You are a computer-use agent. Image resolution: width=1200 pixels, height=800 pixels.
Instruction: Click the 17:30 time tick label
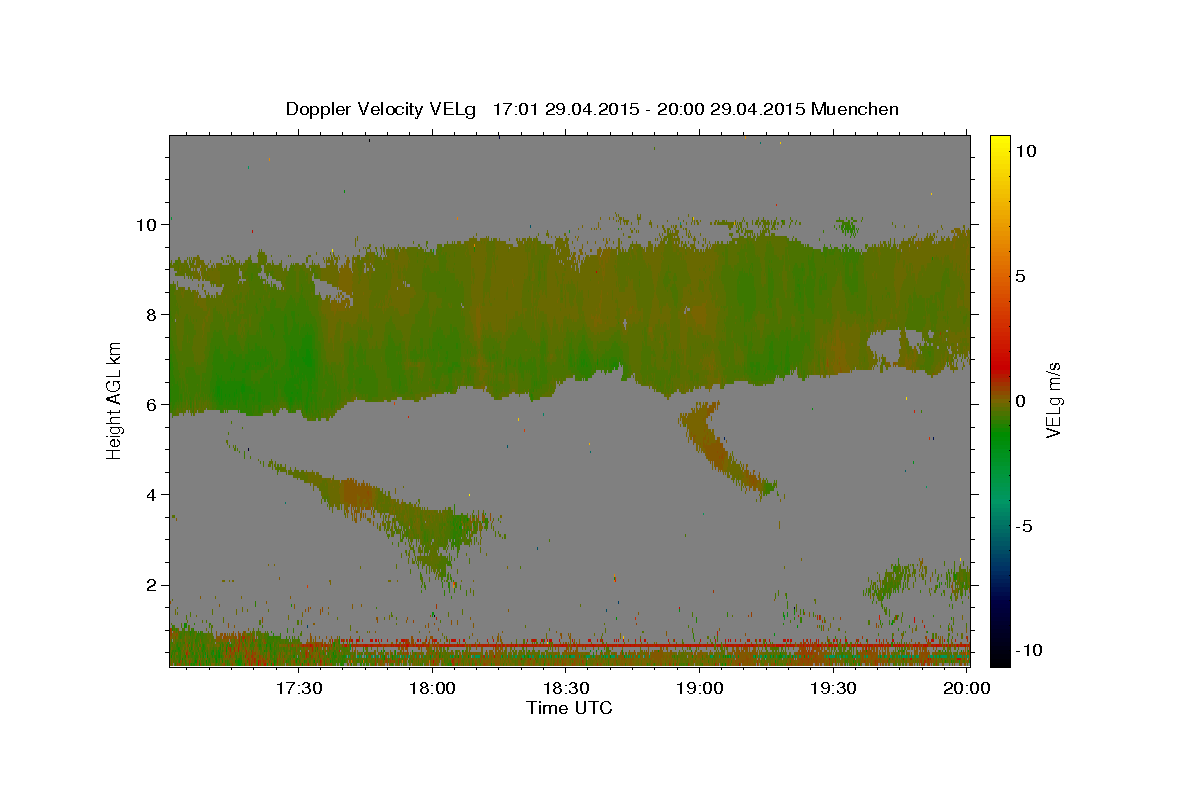299,688
